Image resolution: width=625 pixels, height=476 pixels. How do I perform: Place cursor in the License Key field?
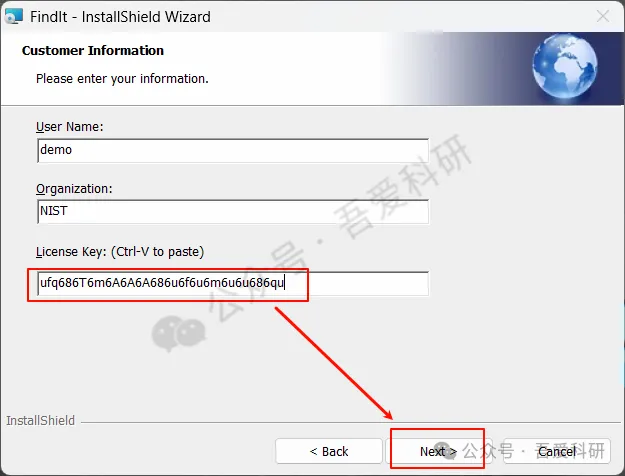click(x=233, y=283)
